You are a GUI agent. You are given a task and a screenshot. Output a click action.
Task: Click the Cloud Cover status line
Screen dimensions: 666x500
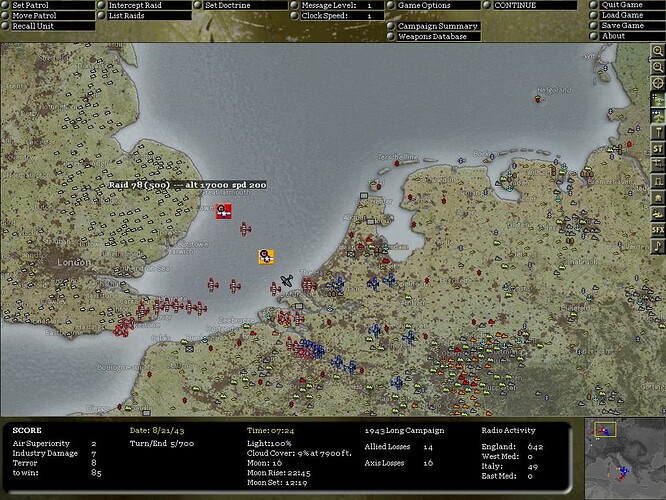tap(299, 453)
